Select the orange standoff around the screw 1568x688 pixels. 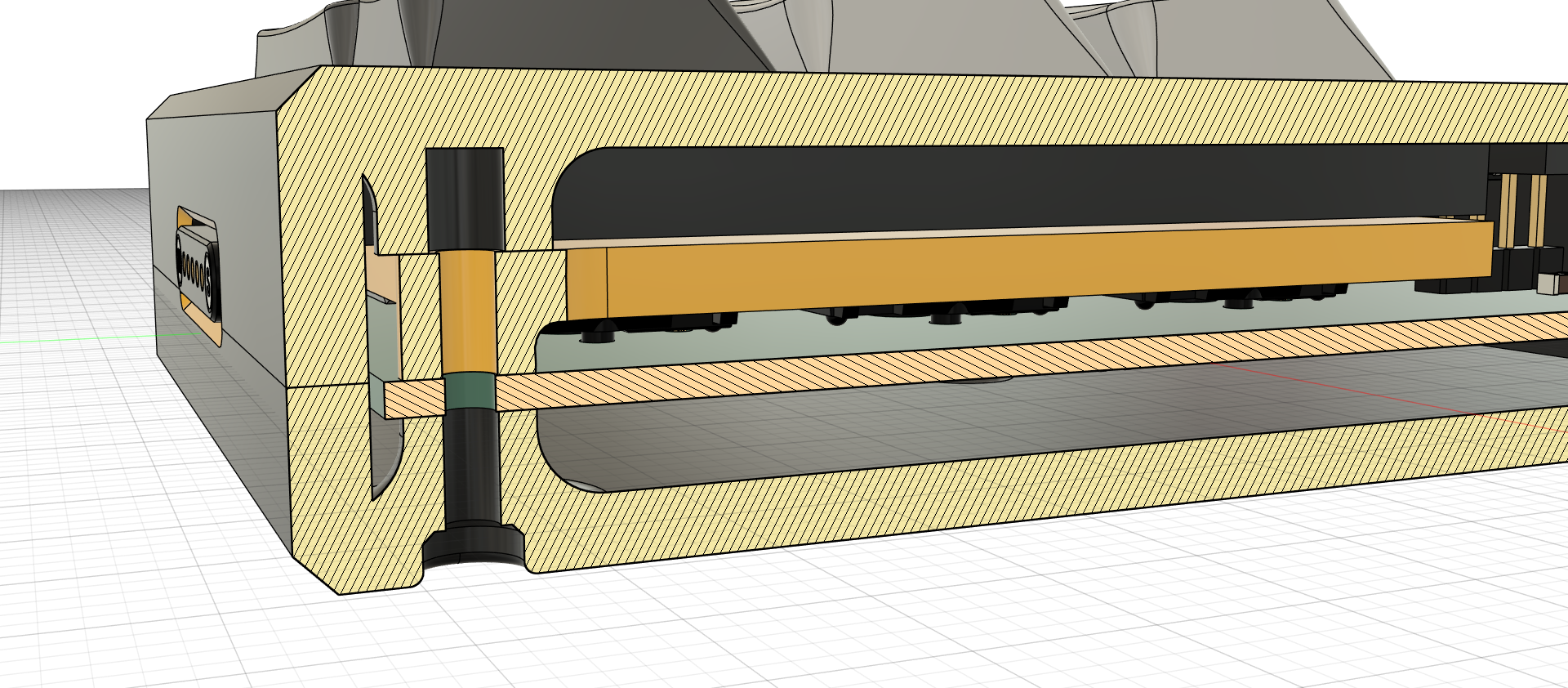pos(468,310)
